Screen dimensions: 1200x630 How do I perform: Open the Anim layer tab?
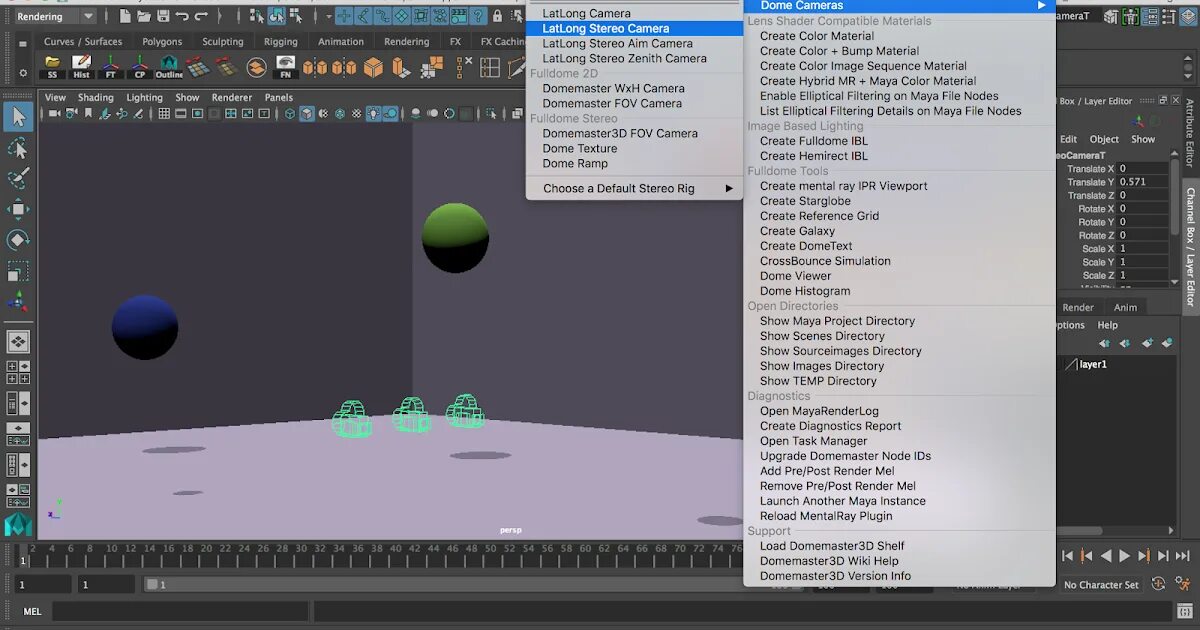(1126, 308)
